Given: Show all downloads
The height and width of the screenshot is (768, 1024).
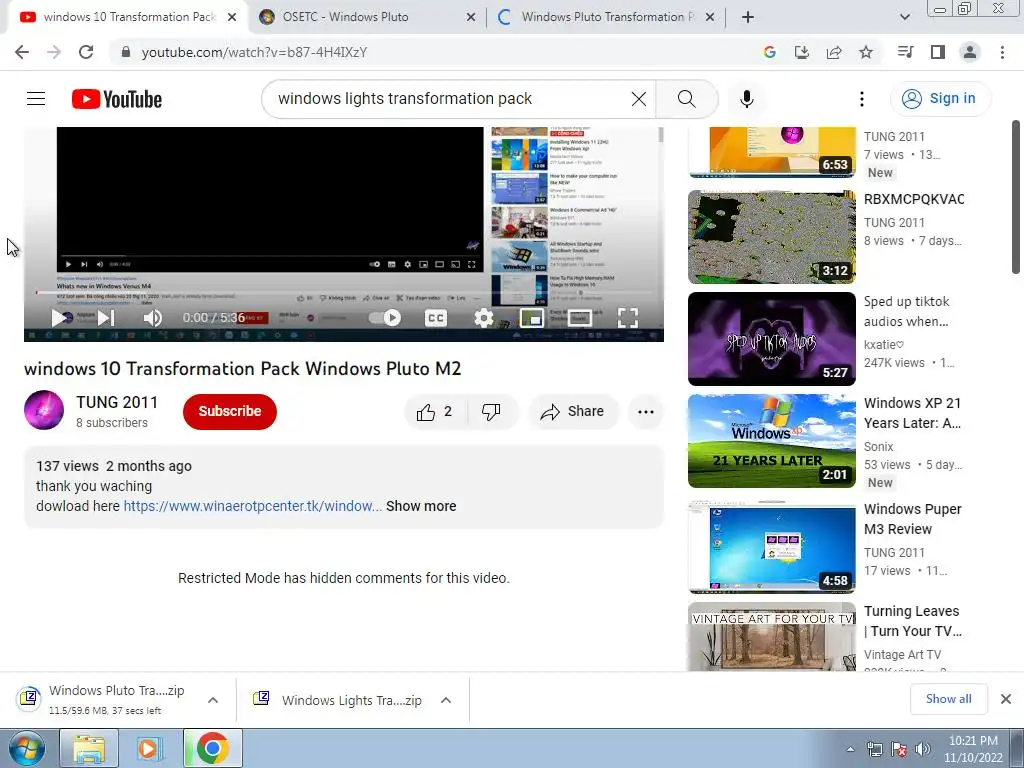Looking at the screenshot, I should (948, 699).
